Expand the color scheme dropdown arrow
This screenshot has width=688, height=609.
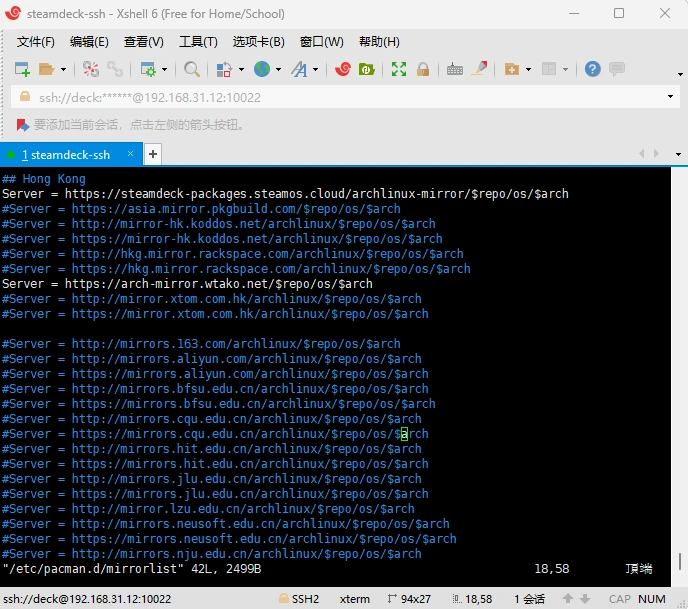(x=241, y=69)
